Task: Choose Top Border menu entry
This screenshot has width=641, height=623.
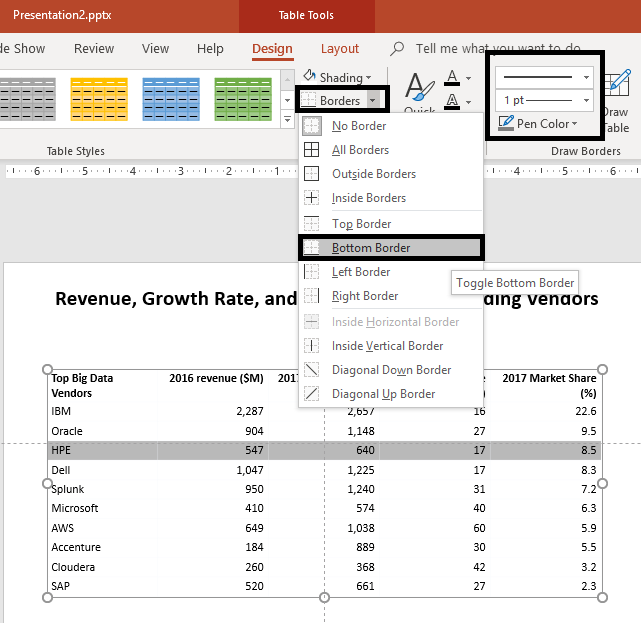Action: 391,224
